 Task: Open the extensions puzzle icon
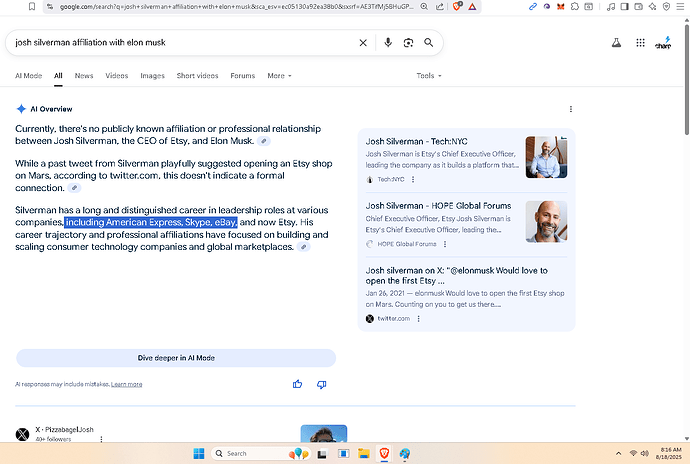575,7
